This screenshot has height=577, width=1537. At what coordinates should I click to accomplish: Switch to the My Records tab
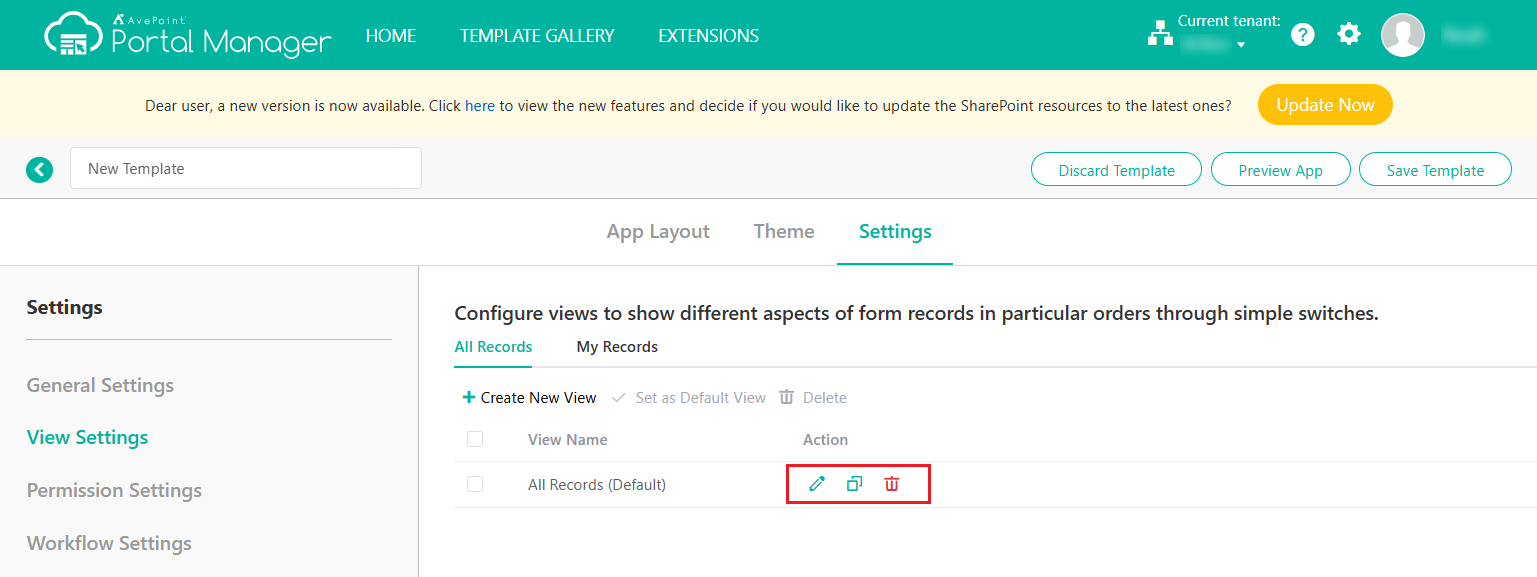point(617,347)
